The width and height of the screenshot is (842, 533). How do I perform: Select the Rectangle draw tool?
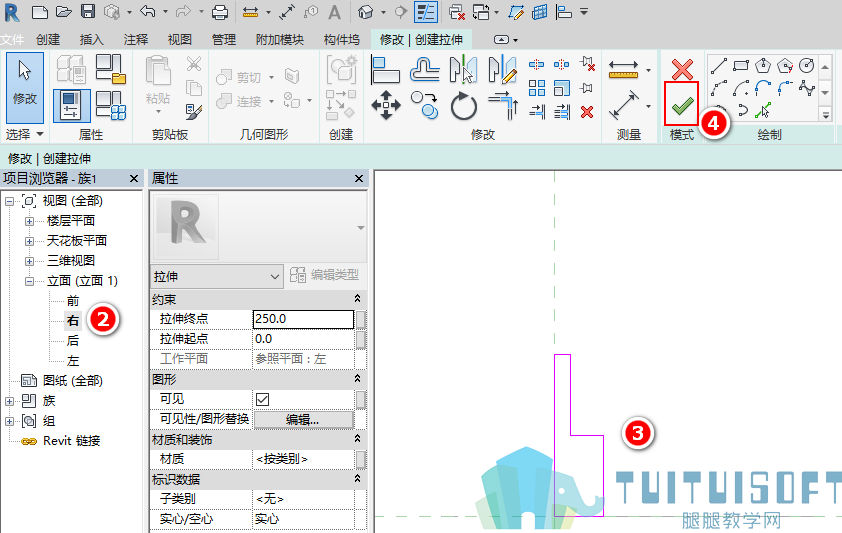click(741, 66)
